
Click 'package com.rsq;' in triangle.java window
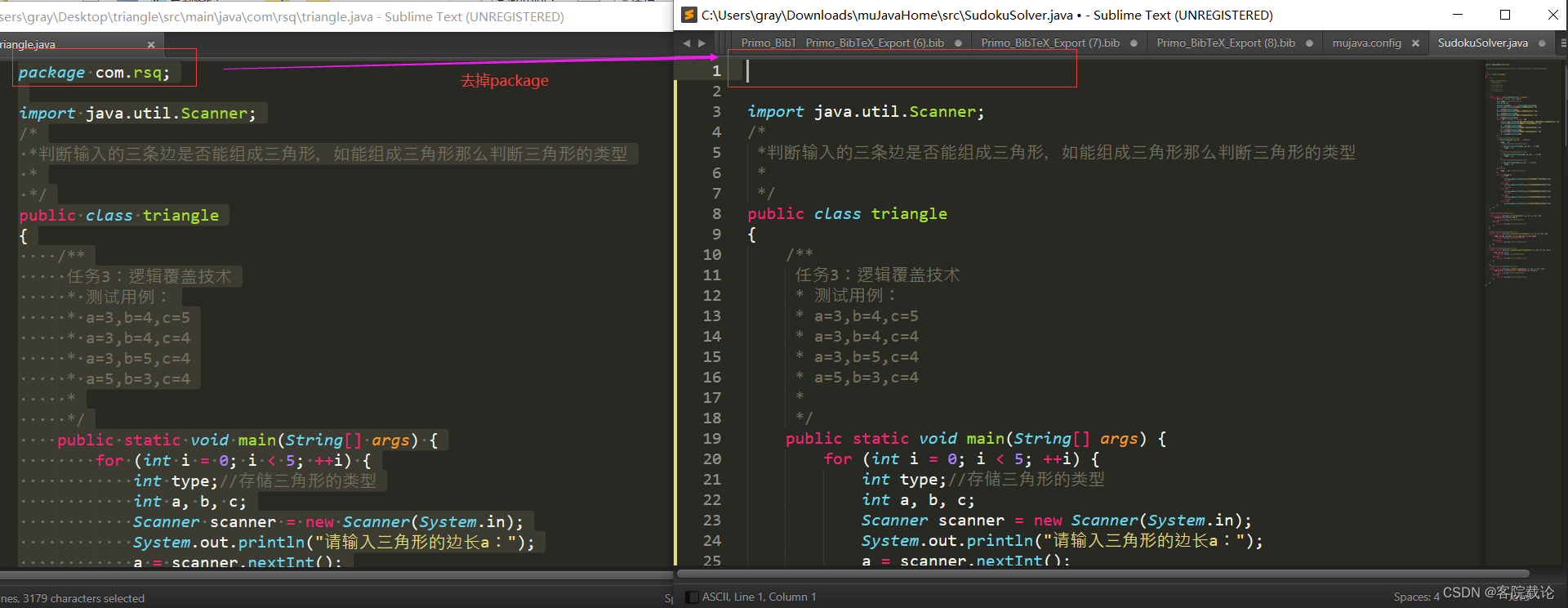(94, 73)
